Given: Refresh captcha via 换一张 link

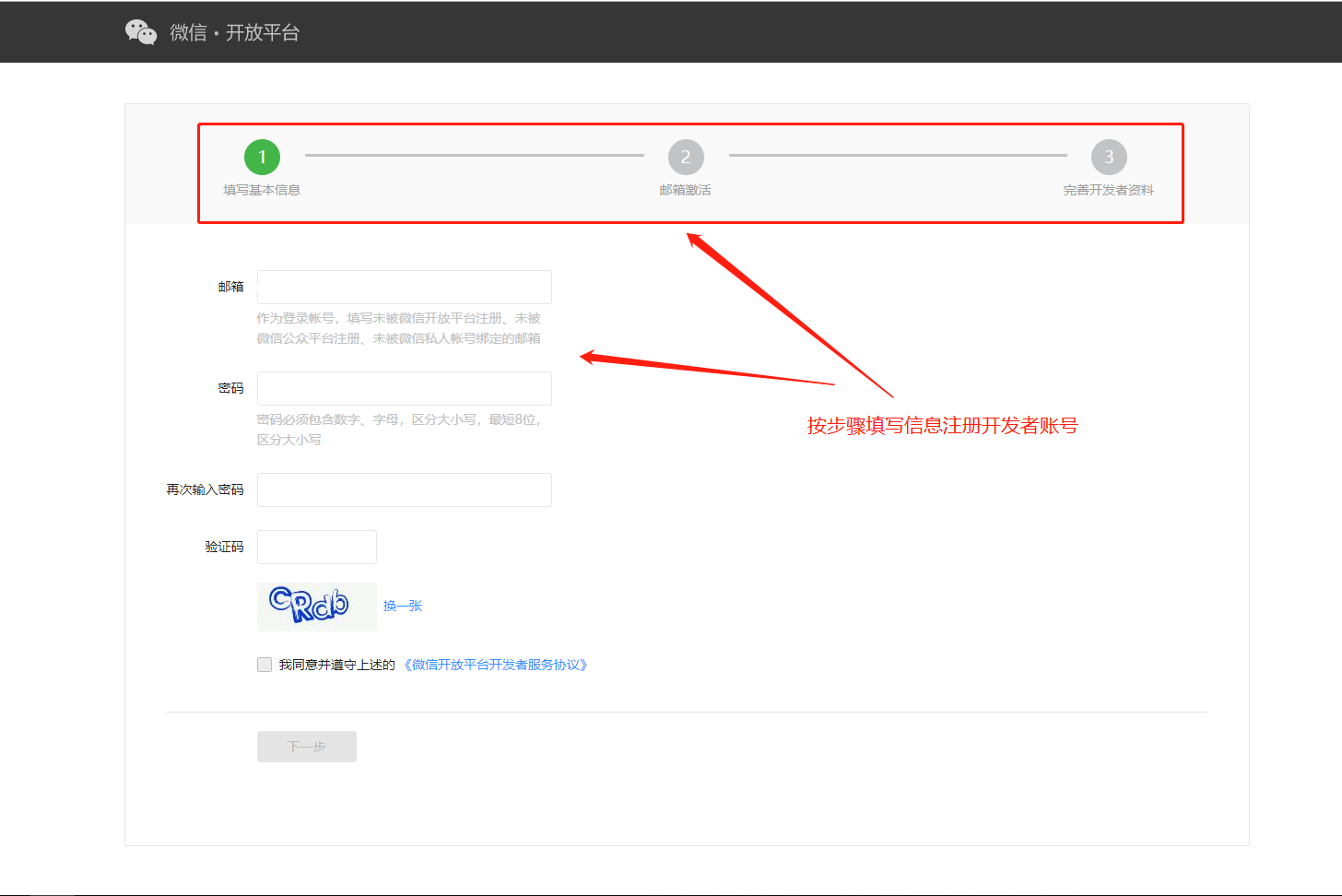Looking at the screenshot, I should click(403, 606).
